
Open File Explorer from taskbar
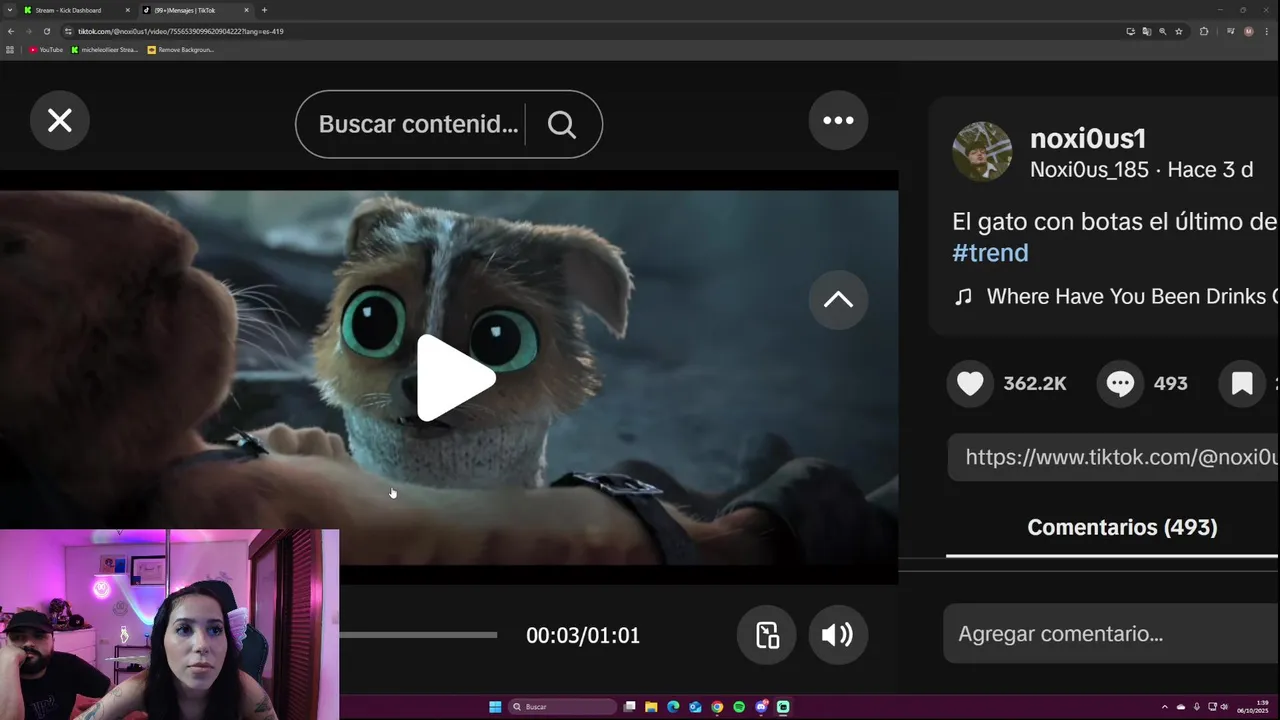point(651,707)
